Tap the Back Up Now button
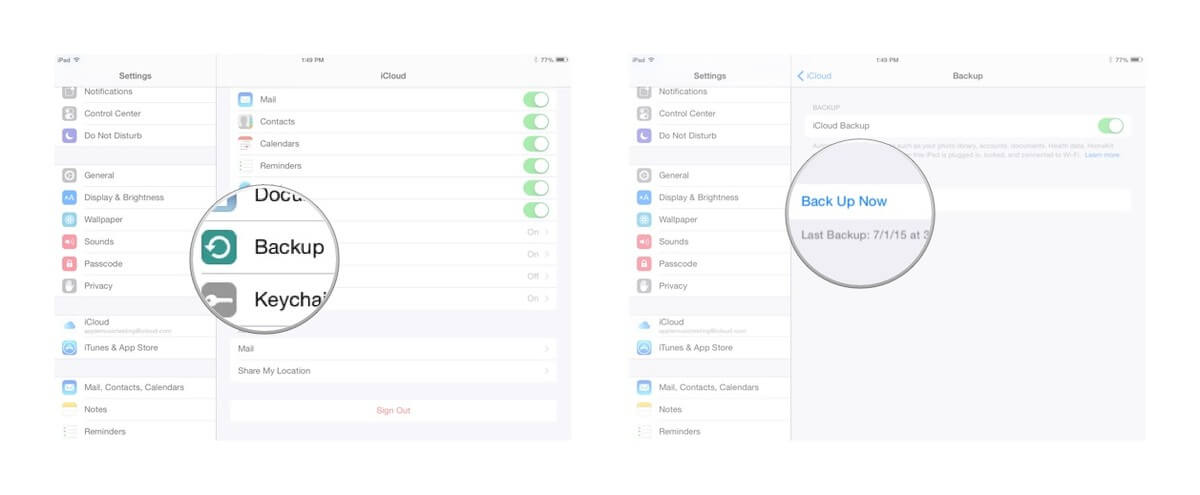The image size is (1200, 495). pos(844,201)
